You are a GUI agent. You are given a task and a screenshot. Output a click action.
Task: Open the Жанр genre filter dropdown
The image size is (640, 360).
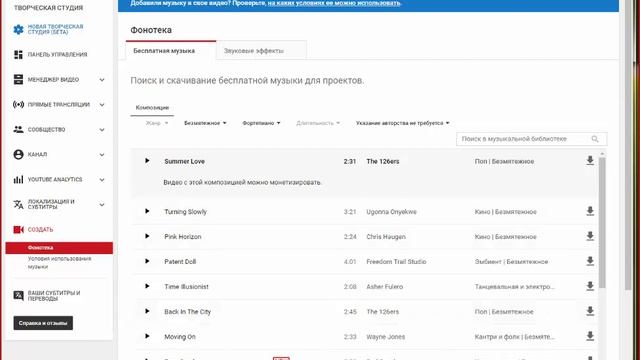[x=157, y=123]
